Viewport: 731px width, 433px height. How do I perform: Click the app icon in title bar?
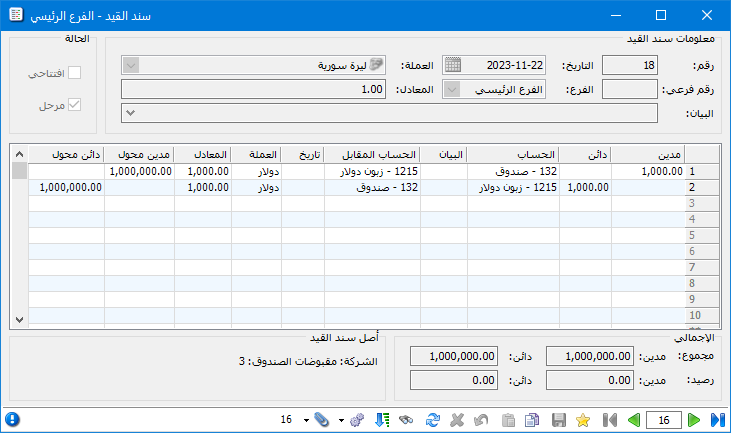[x=16, y=15]
